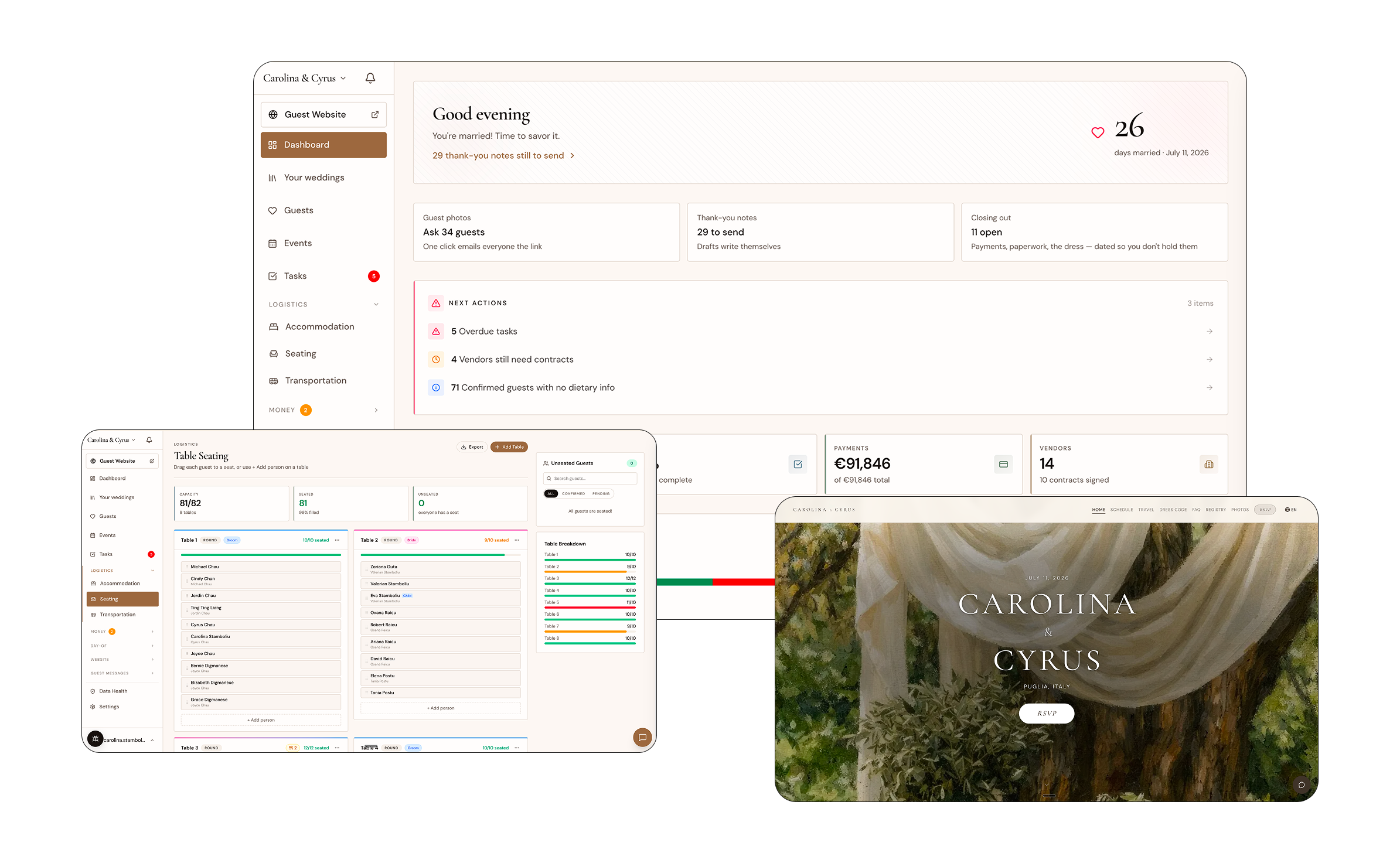Open Transportation bus icon in dashboard sidebar
This screenshot has height=863, width=1400.
tap(274, 381)
